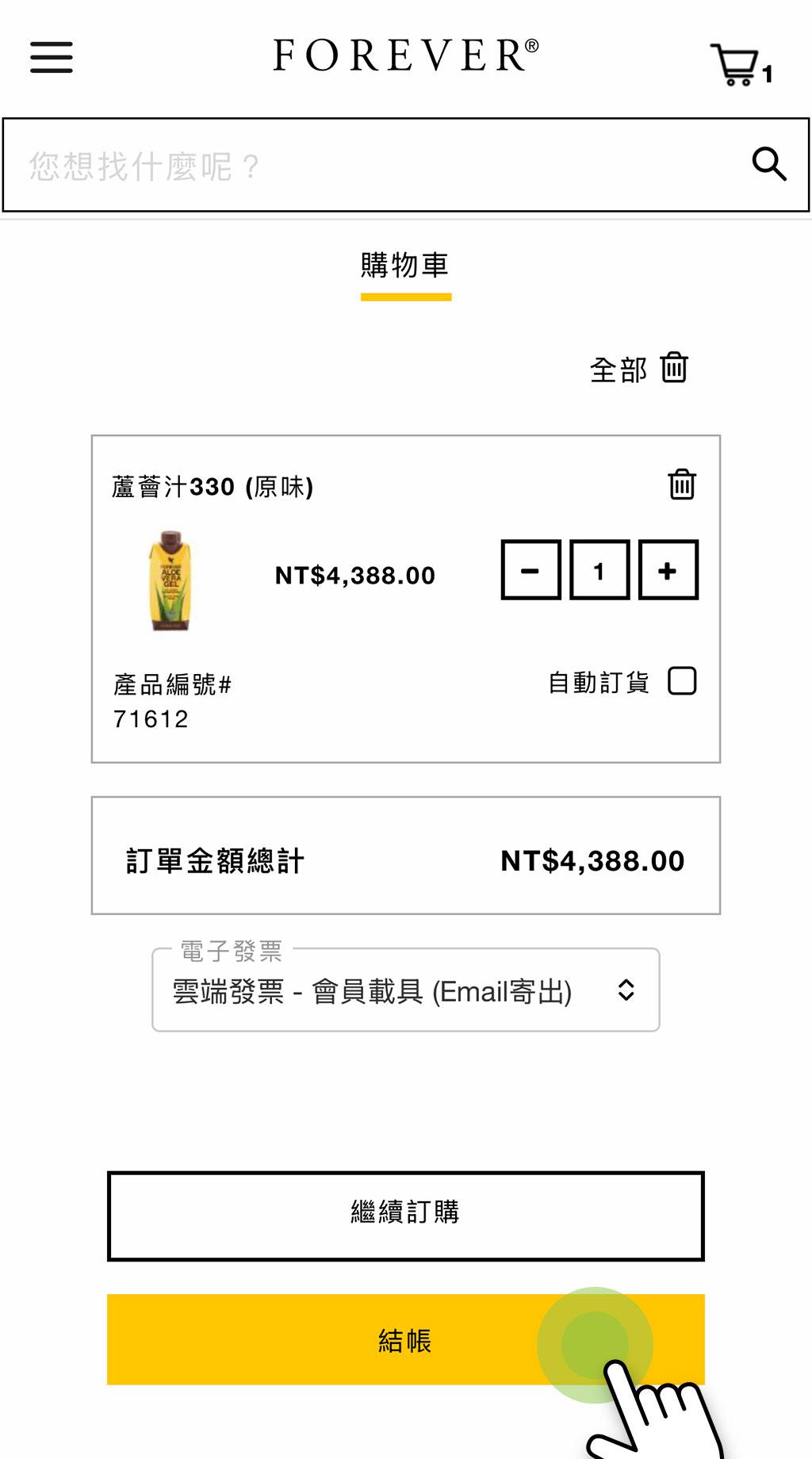Viewport: 812px width, 1459px height.
Task: Delete all cart items via 全部 trash icon
Action: click(x=674, y=368)
